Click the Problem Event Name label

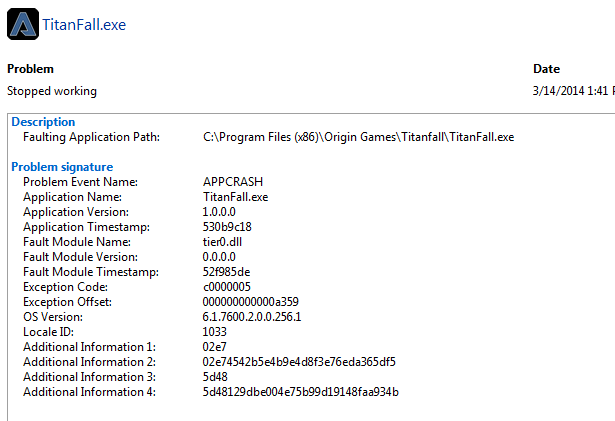click(x=80, y=182)
